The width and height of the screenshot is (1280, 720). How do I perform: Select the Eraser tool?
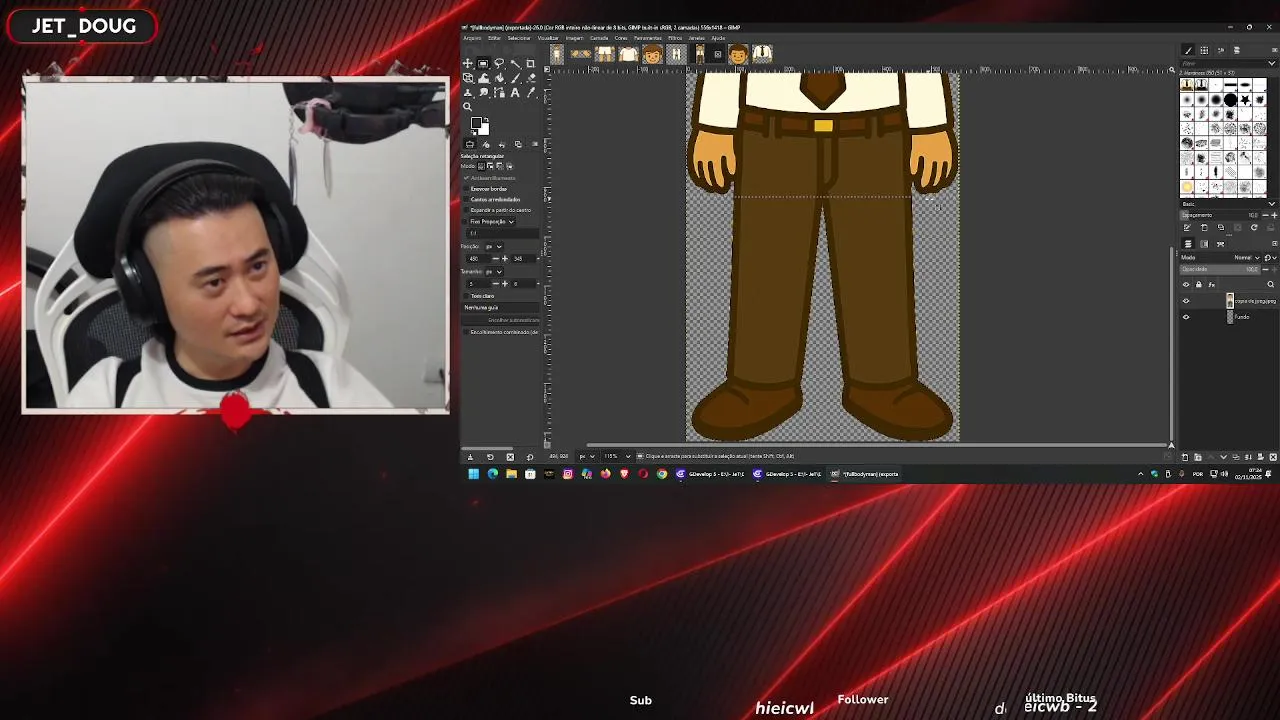tap(531, 78)
